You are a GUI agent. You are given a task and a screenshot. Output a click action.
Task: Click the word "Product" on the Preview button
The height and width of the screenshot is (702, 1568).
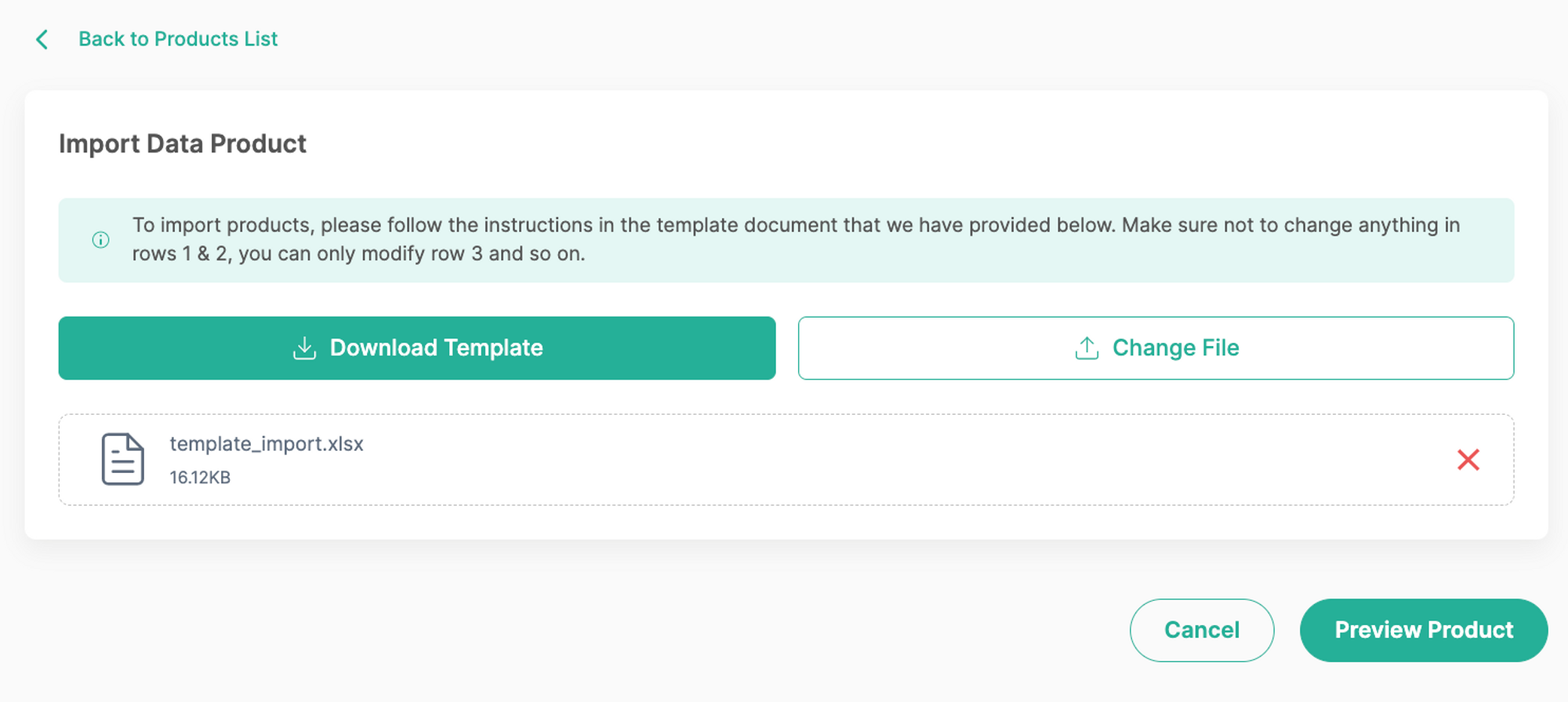pos(1469,630)
